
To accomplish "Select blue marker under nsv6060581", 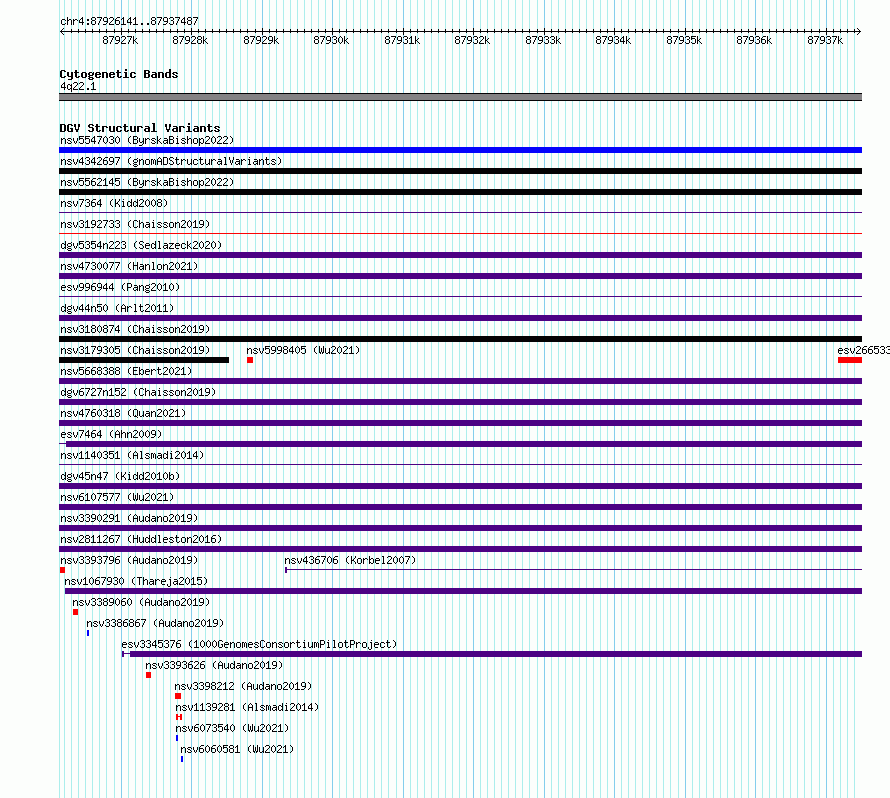I will tap(182, 759).
